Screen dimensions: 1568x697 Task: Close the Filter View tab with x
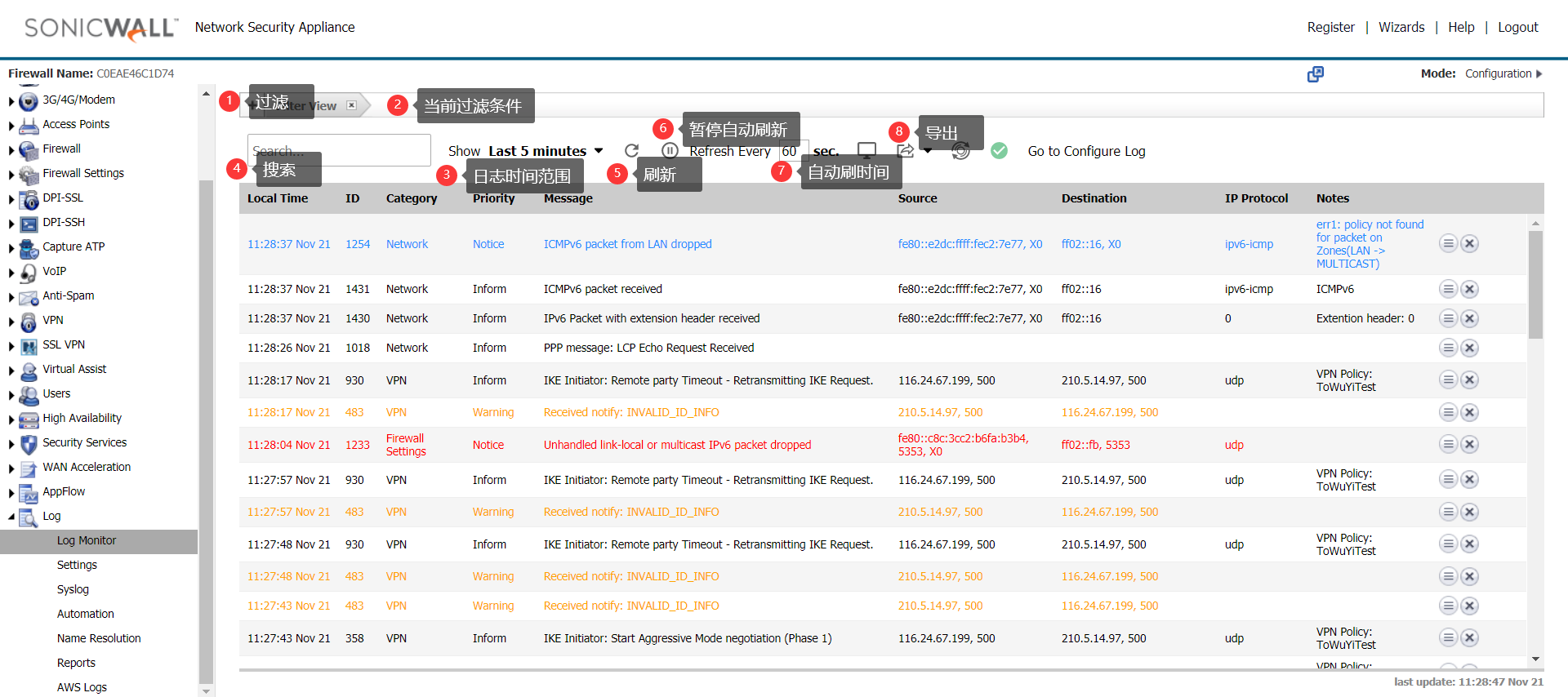click(x=351, y=105)
